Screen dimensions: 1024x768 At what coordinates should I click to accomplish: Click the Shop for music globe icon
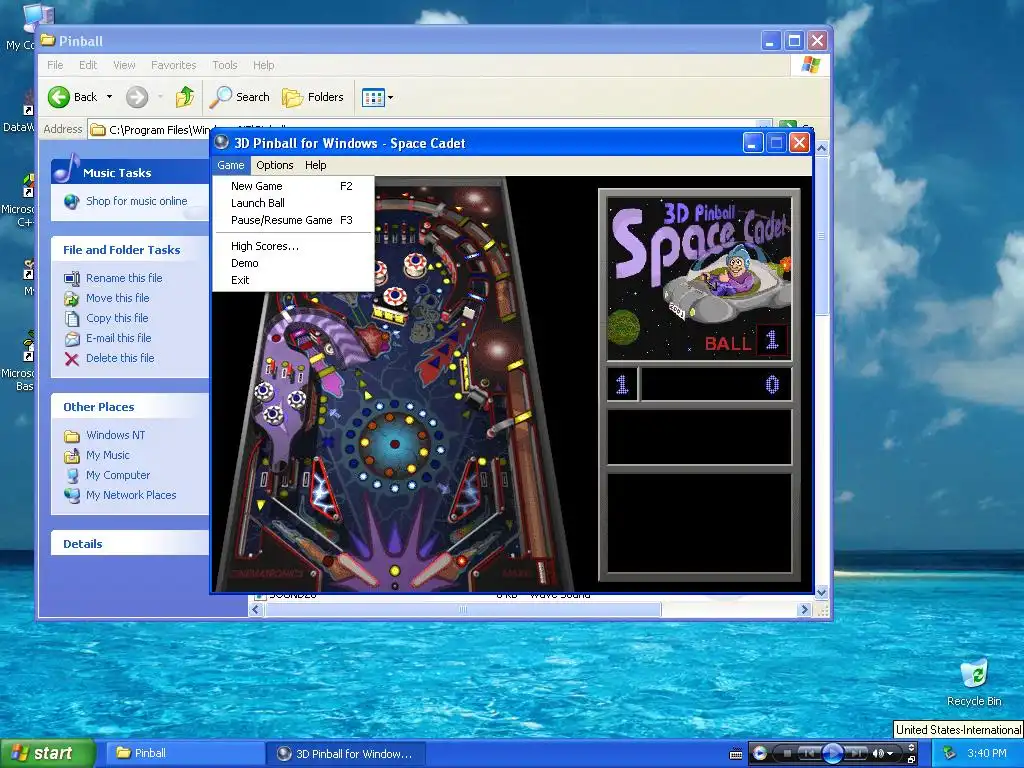click(x=72, y=202)
